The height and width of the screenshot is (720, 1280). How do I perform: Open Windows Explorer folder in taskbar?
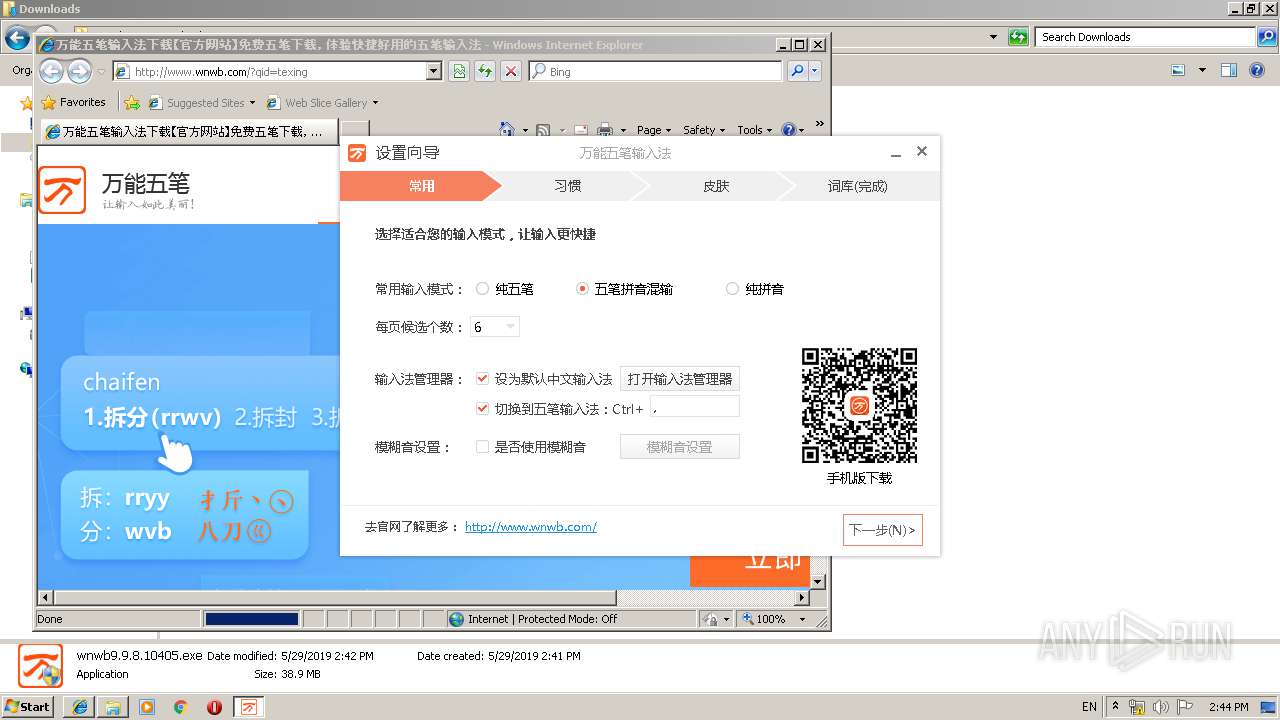[113, 707]
